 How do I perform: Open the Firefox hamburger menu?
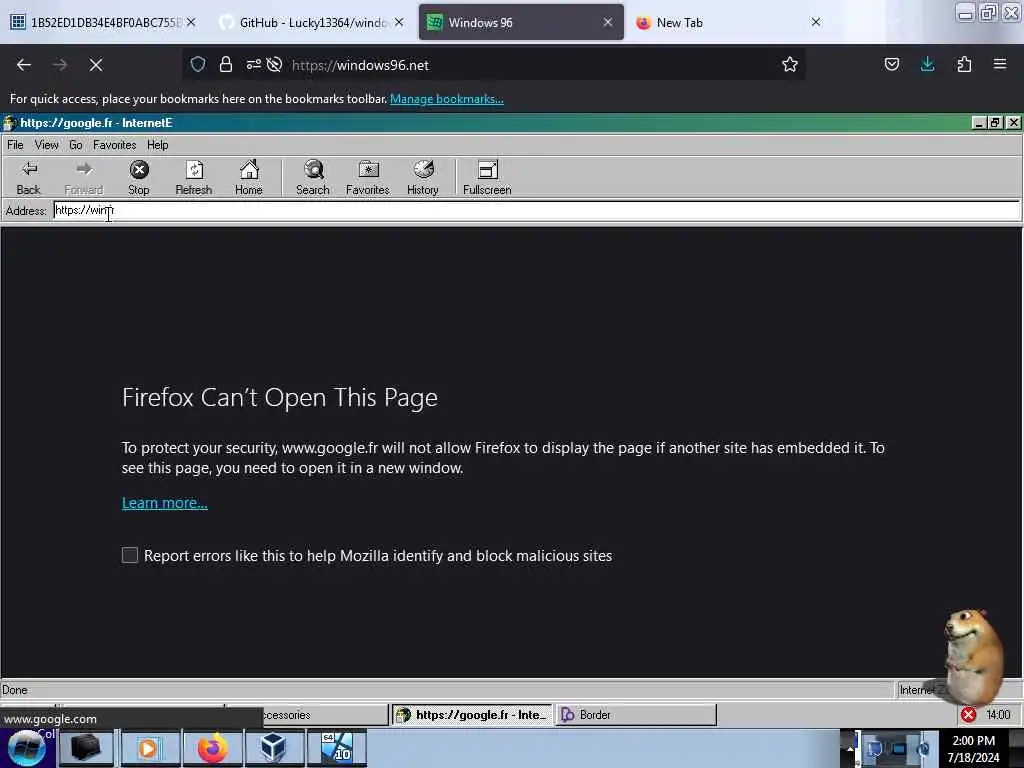(1000, 65)
